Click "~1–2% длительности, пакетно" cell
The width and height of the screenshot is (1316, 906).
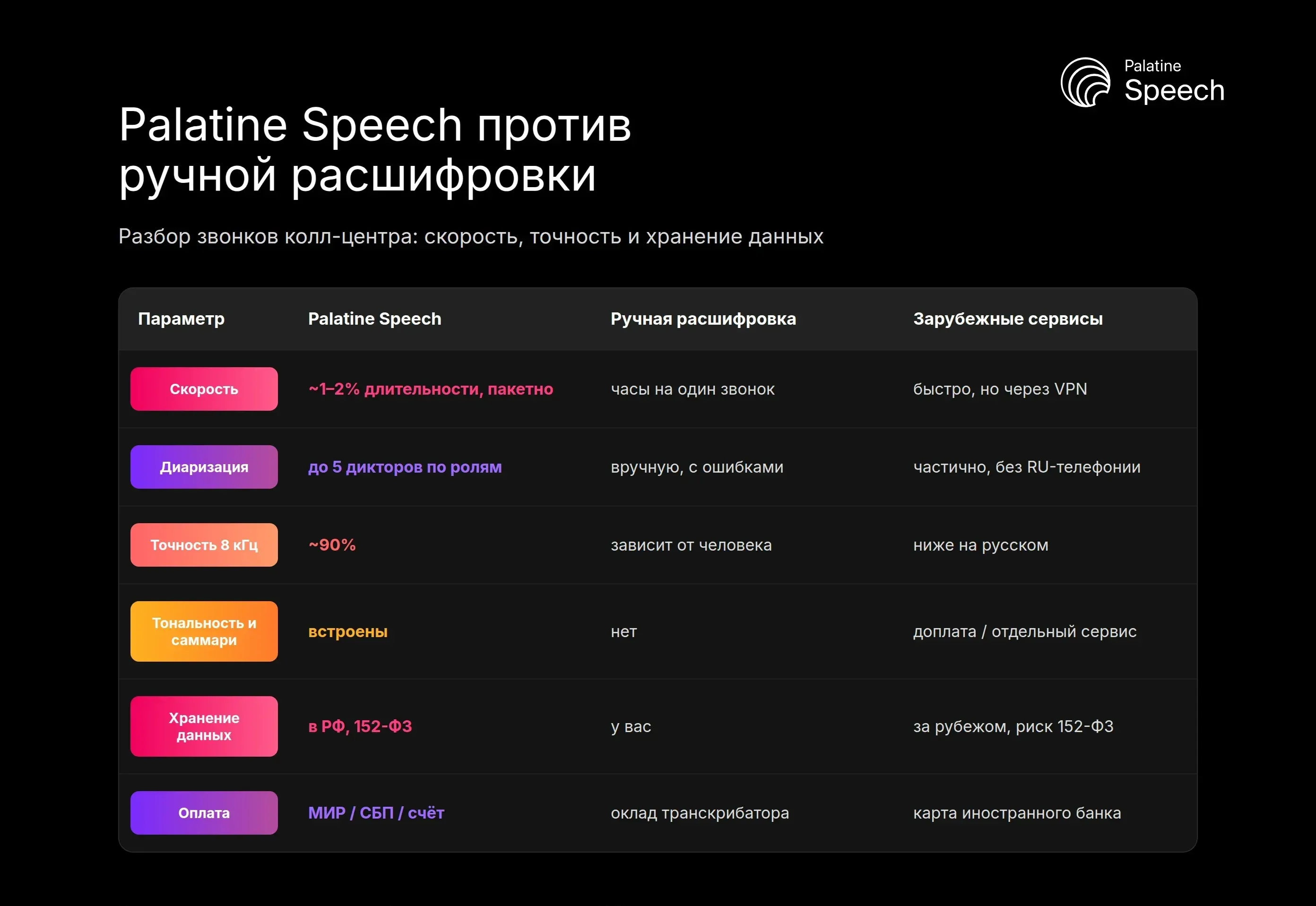pyautogui.click(x=430, y=389)
